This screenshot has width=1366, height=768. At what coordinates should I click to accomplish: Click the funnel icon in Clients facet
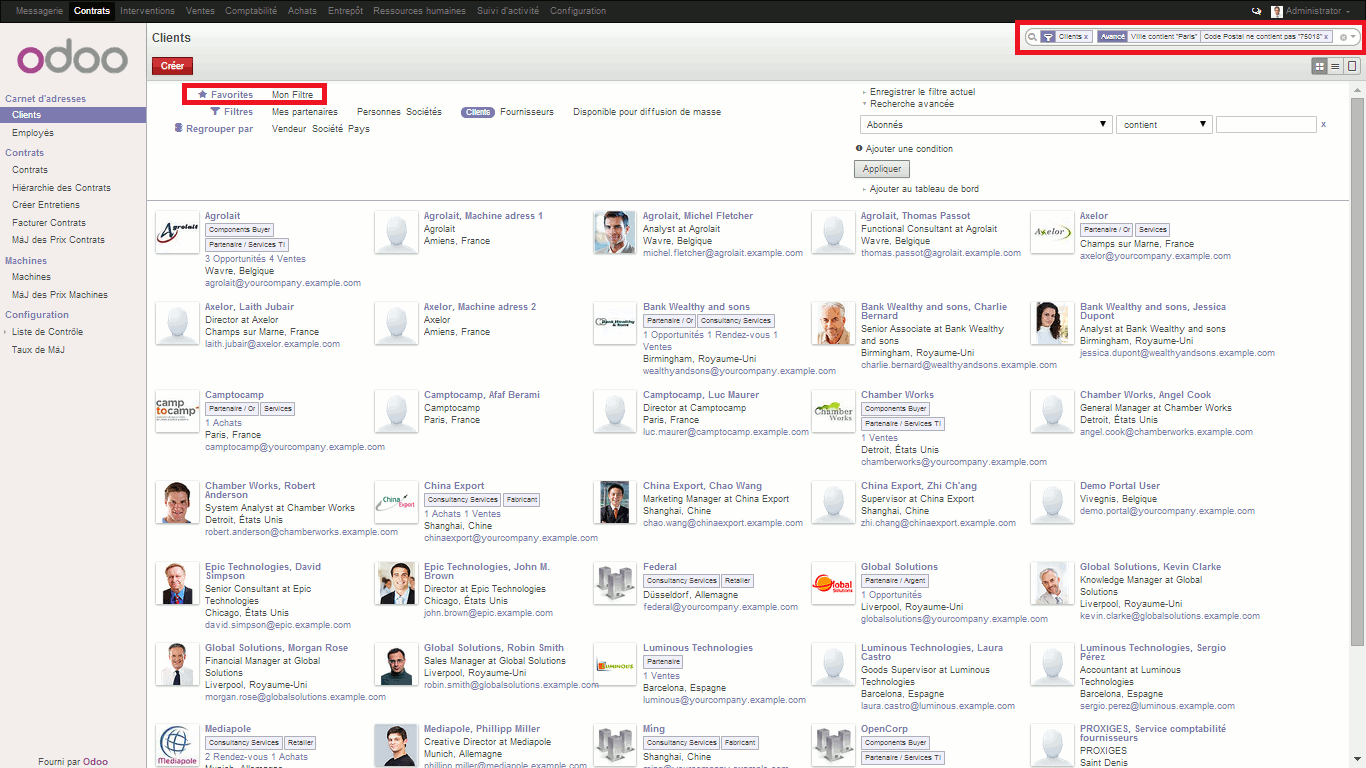[x=1048, y=36]
